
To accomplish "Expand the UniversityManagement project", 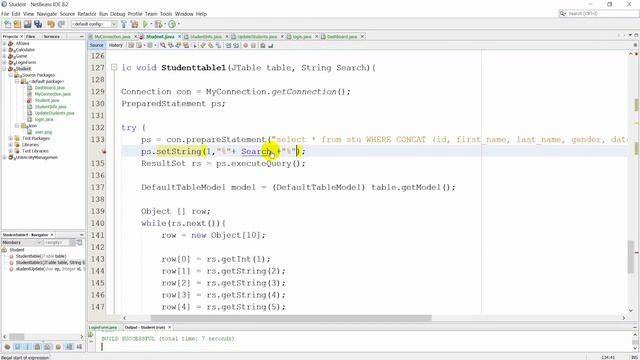I will point(4,157).
